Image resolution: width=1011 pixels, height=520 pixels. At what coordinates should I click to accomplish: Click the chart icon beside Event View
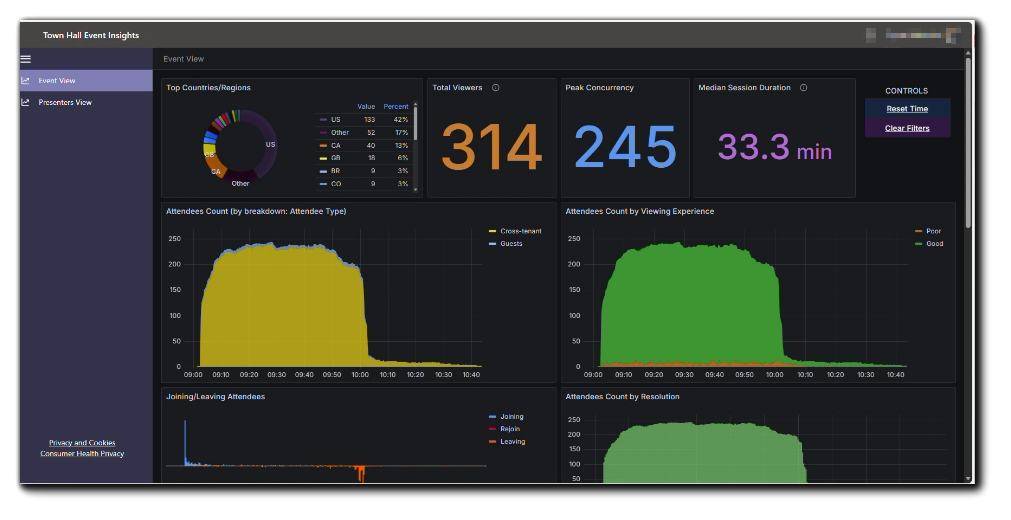point(26,81)
